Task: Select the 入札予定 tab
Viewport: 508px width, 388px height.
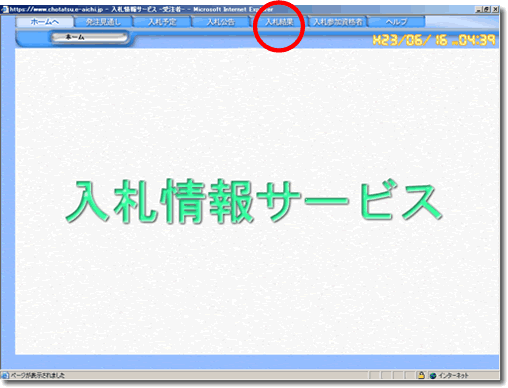Action: pyautogui.click(x=162, y=22)
